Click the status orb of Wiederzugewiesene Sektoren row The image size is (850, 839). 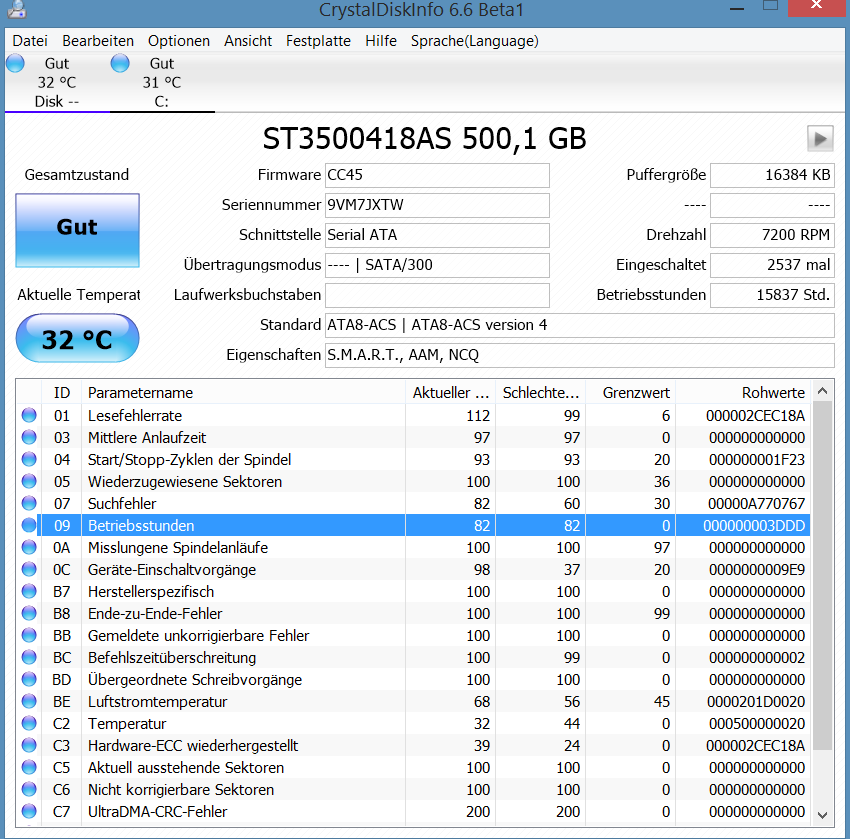(x=29, y=481)
